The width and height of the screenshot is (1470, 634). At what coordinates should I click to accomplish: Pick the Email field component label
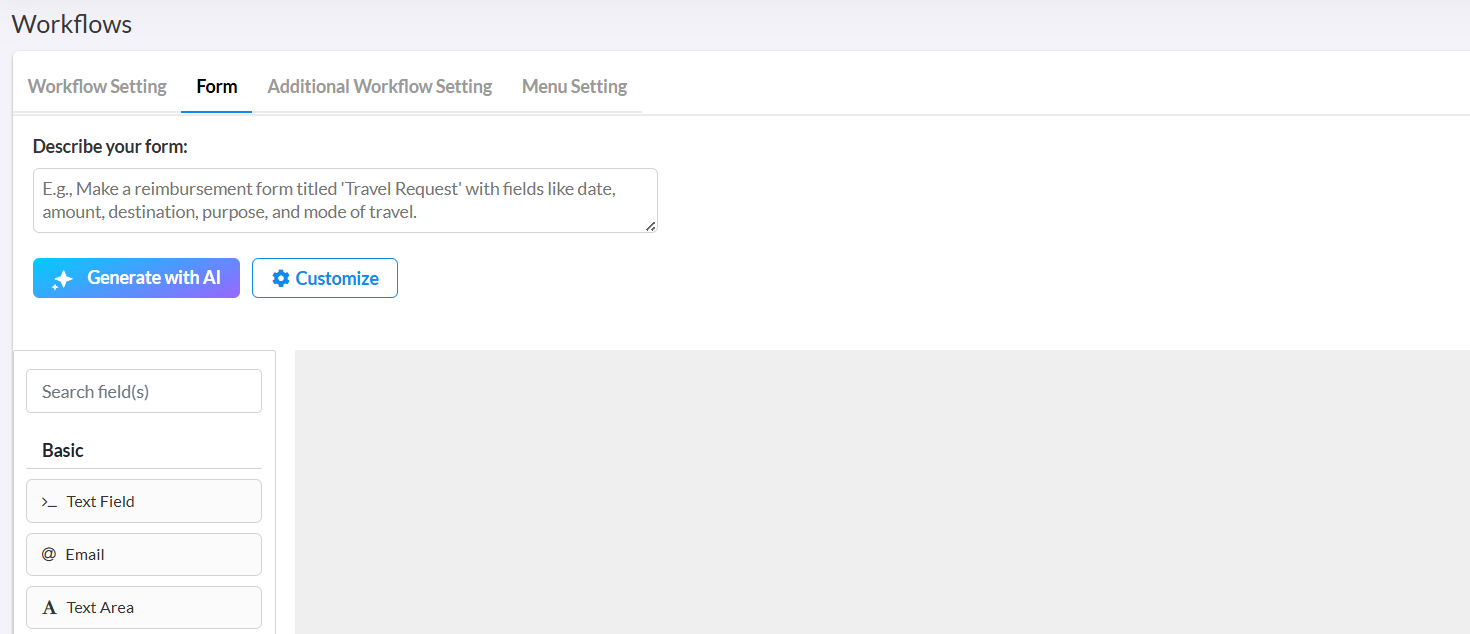(85, 554)
